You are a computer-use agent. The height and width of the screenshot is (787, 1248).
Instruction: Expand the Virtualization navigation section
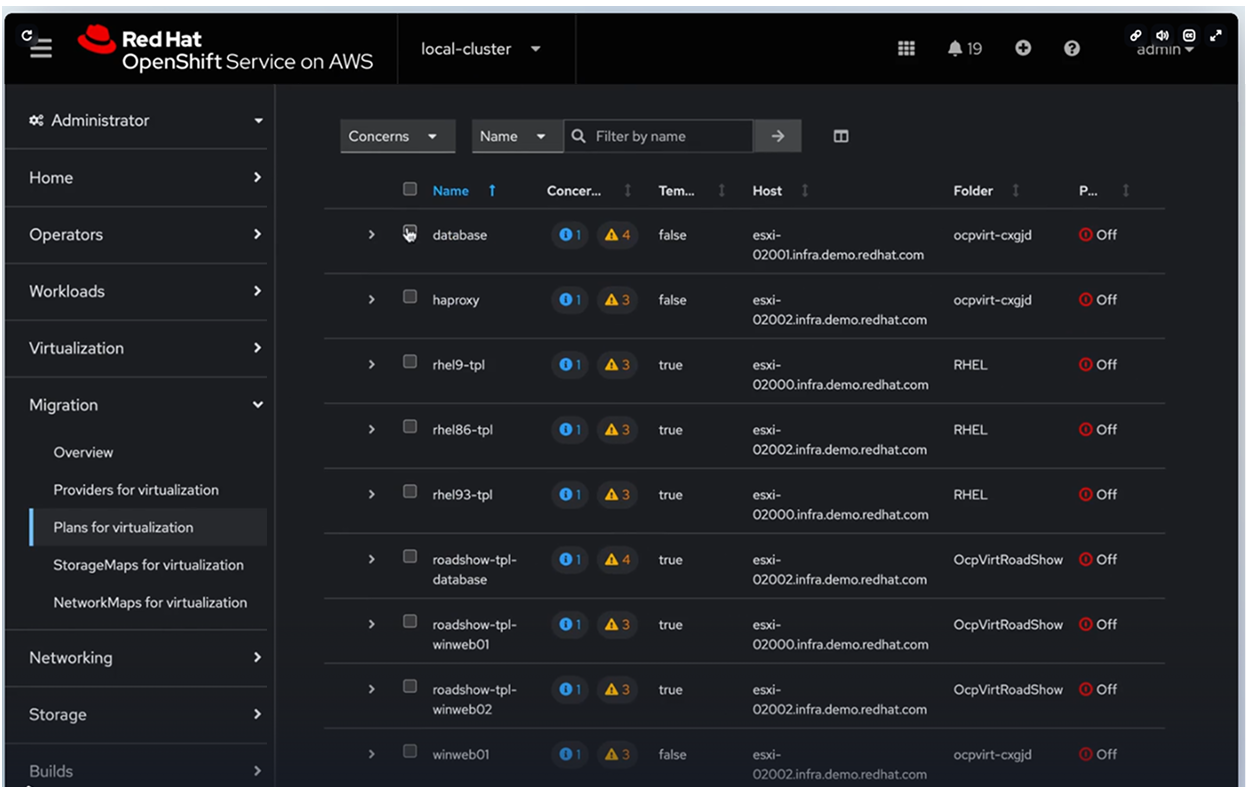coord(146,349)
